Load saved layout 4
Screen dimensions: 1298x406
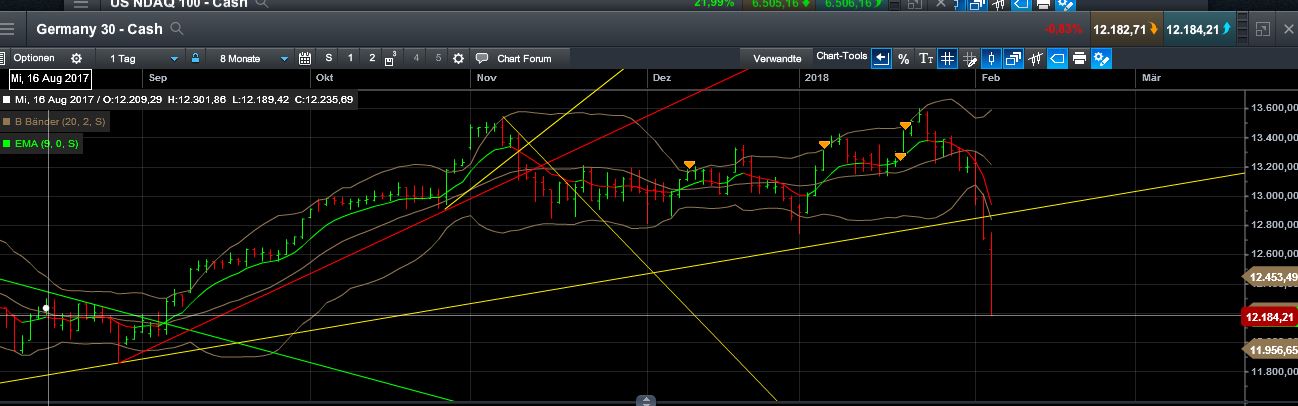coord(416,59)
